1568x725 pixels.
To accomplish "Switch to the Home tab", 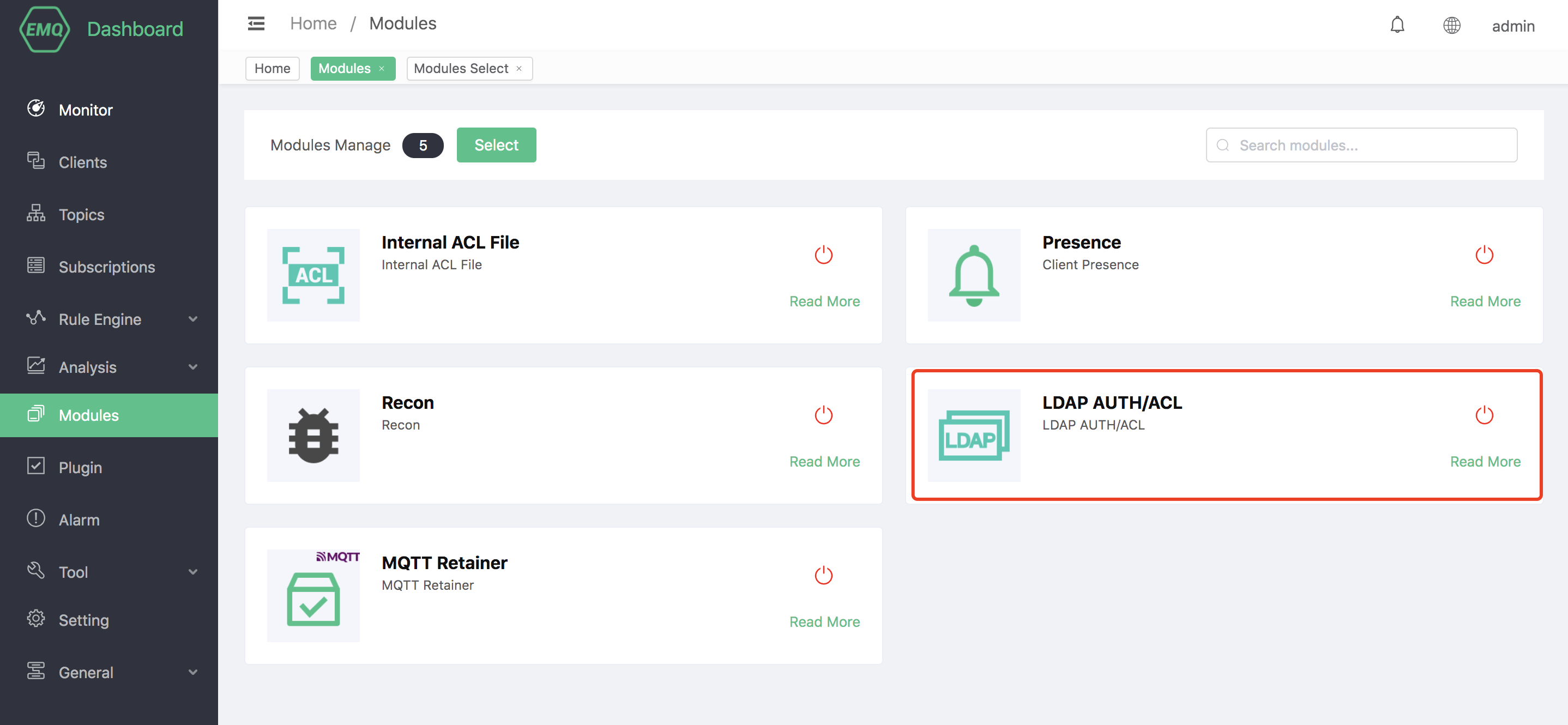I will tap(272, 68).
